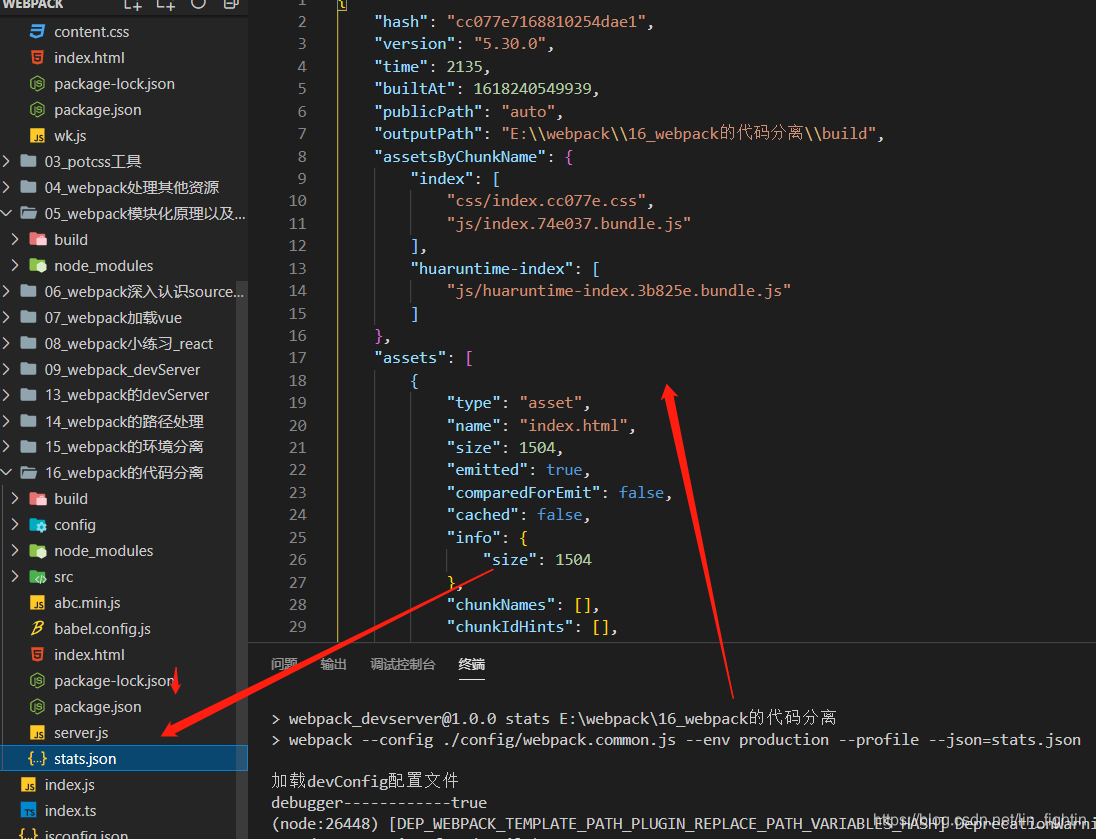Click the builtAt value 1618240549939
This screenshot has height=839, width=1096.
point(533,89)
